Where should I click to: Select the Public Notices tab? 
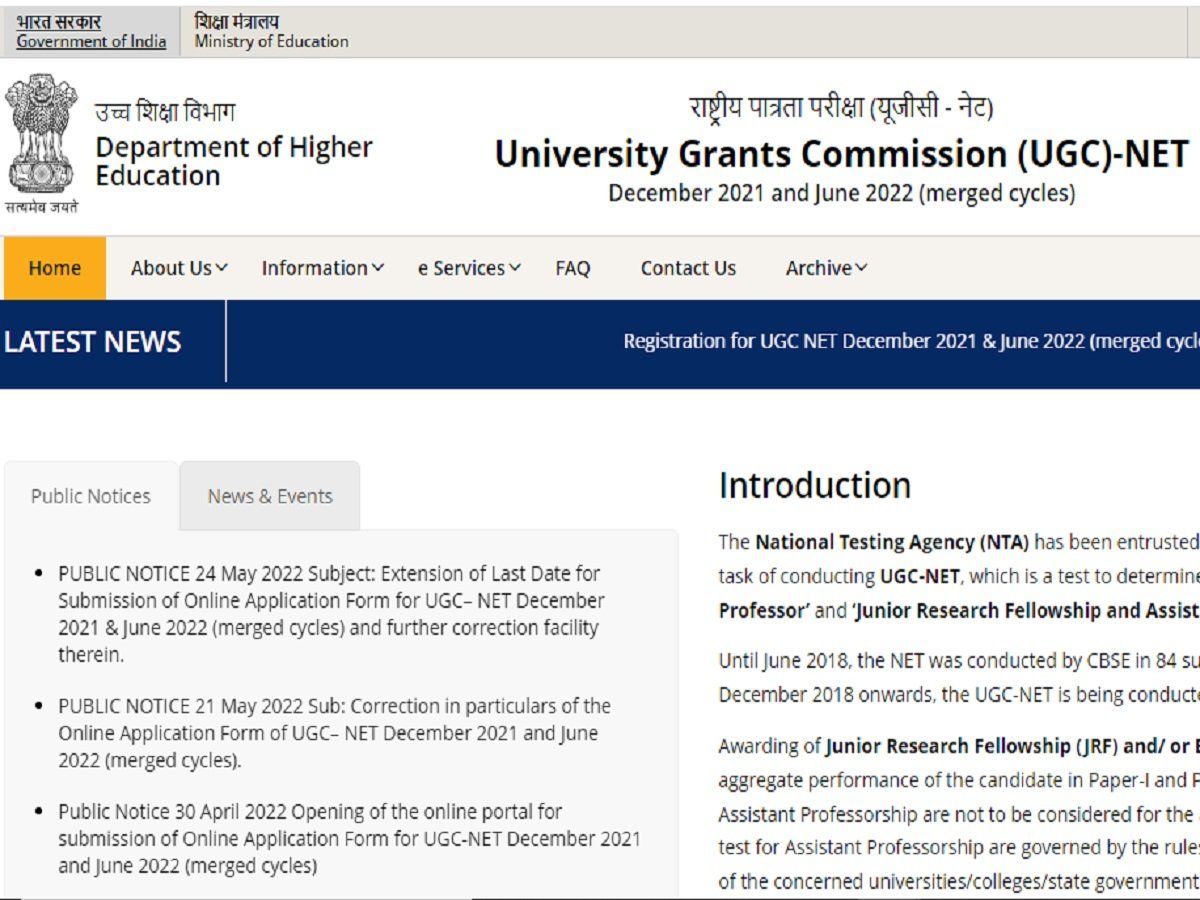[90, 495]
